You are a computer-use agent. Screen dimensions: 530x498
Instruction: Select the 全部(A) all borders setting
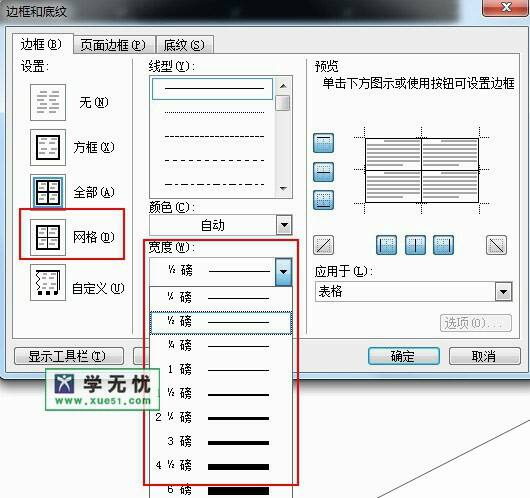point(48,192)
